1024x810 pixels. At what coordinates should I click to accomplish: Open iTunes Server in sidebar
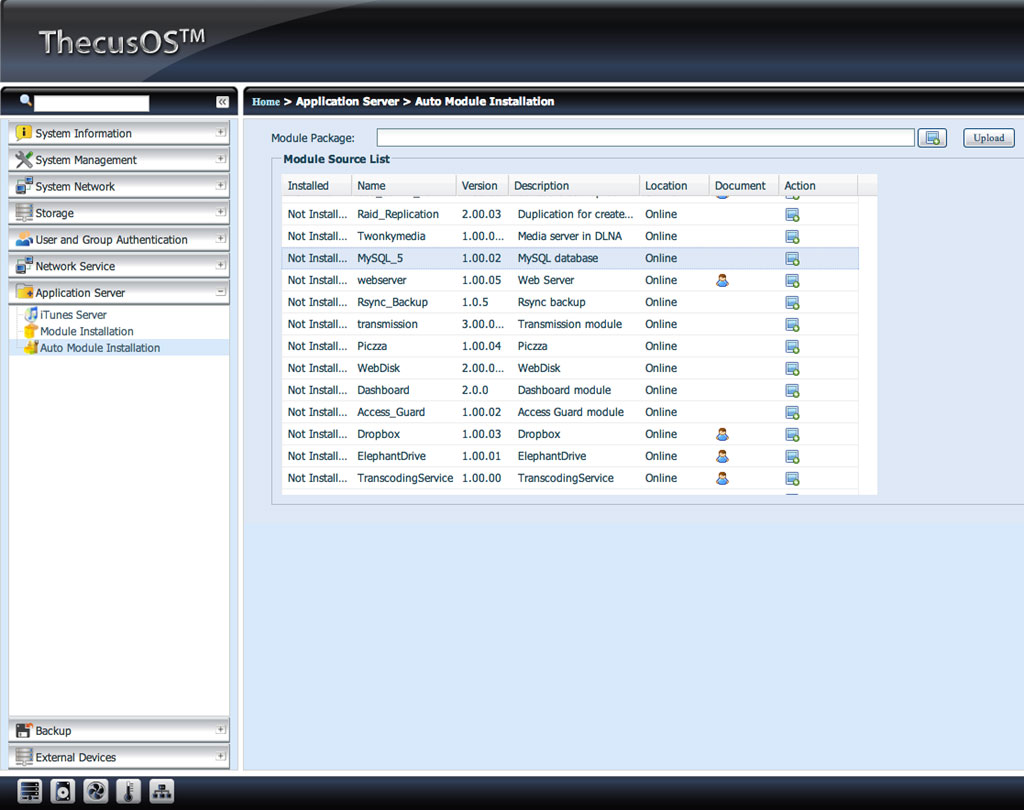[x=73, y=315]
